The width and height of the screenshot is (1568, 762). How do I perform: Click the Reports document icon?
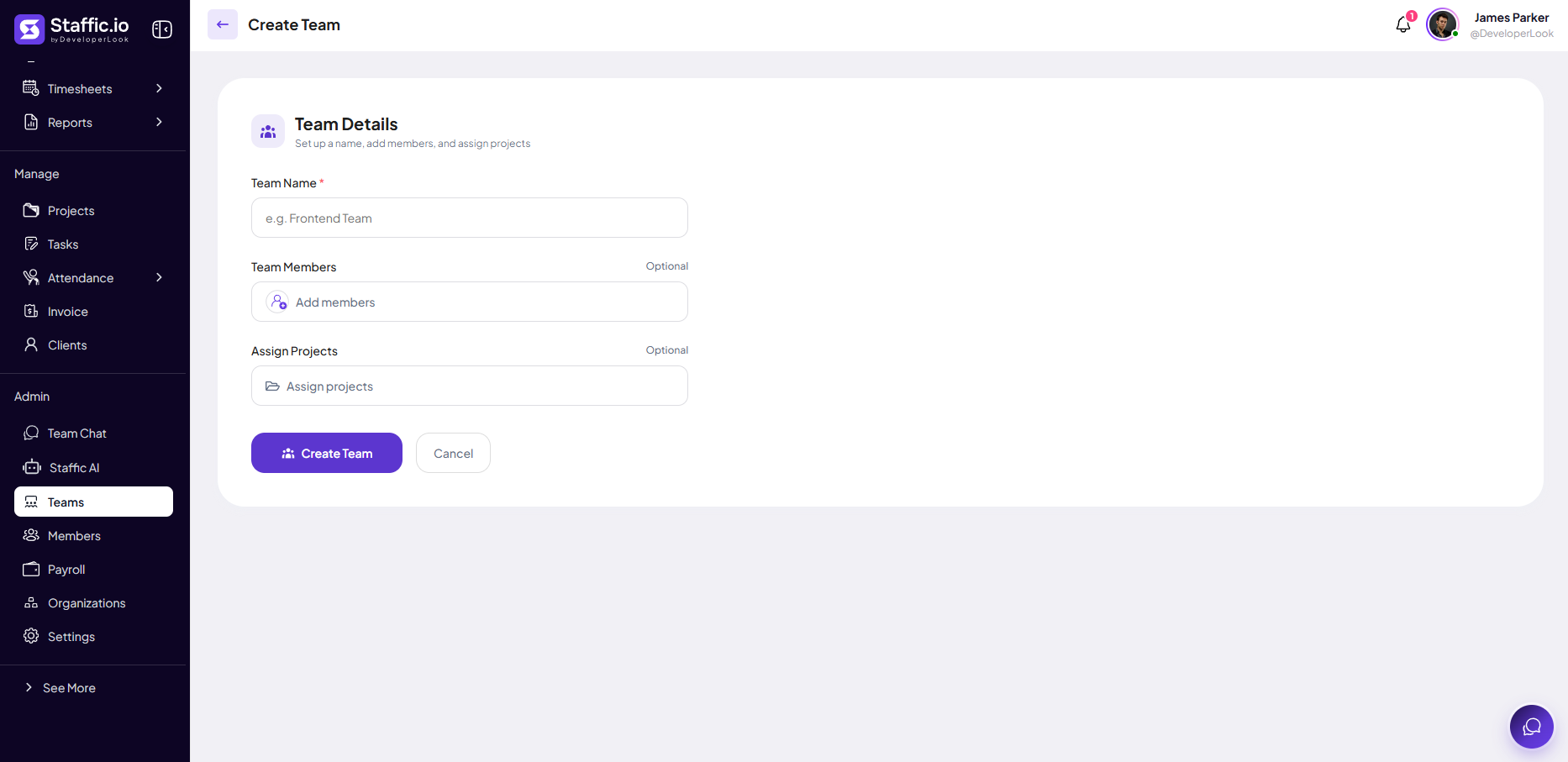31,122
